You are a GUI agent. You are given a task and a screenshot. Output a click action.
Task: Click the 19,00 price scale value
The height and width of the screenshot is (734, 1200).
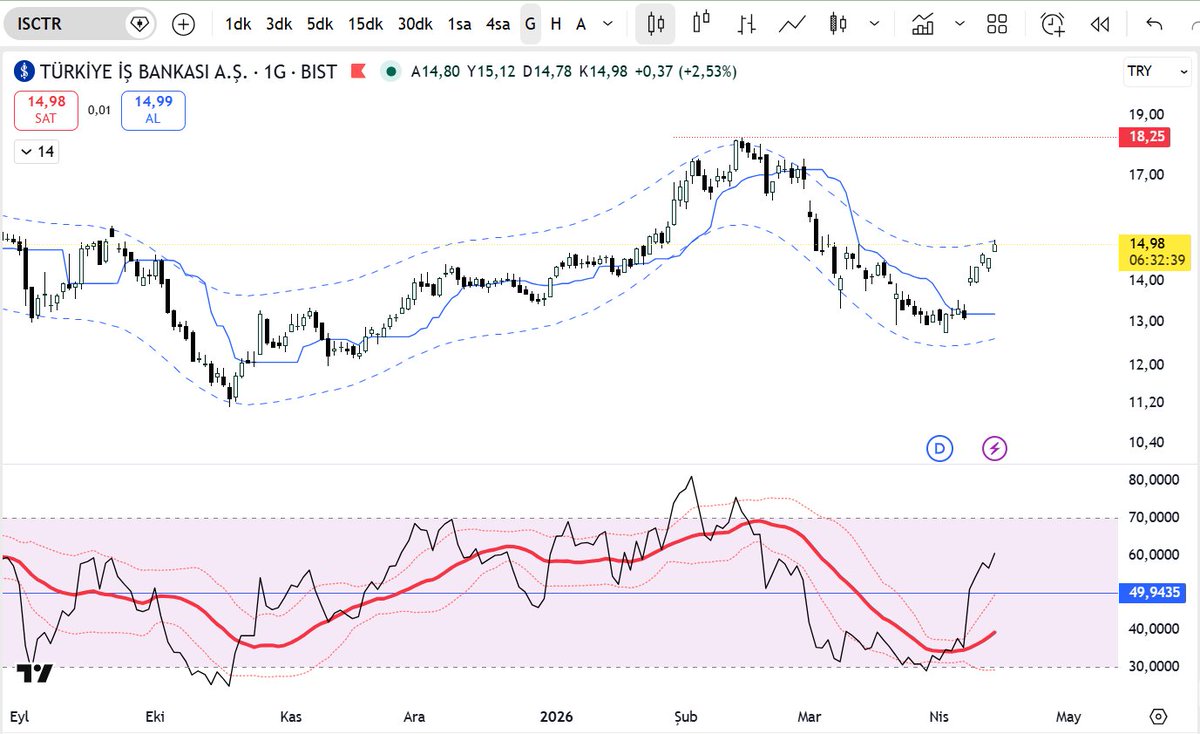click(1145, 114)
